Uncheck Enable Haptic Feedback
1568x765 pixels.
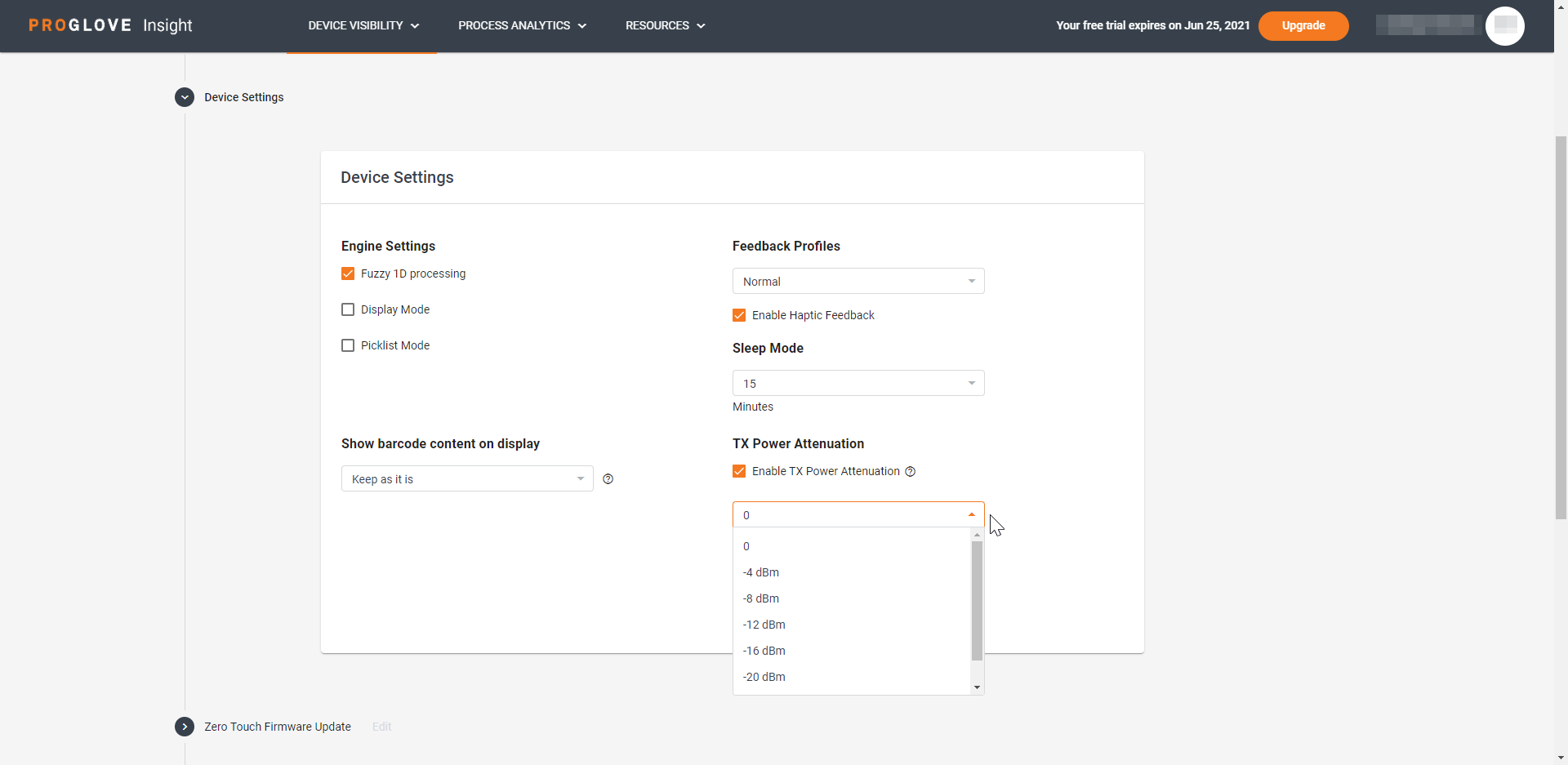pos(739,315)
